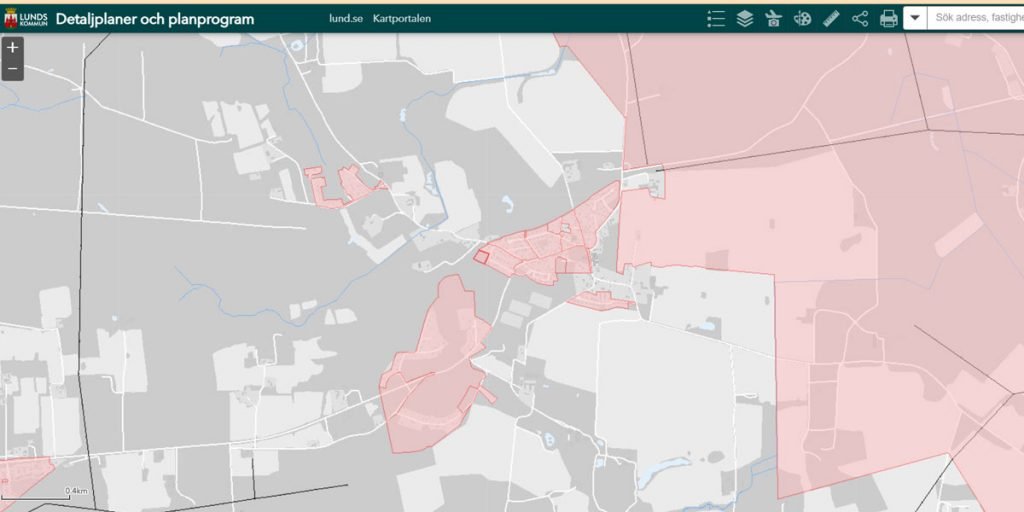Viewport: 1024px width, 512px height.
Task: Focus the 'Sök adress' search field
Action: pos(976,18)
